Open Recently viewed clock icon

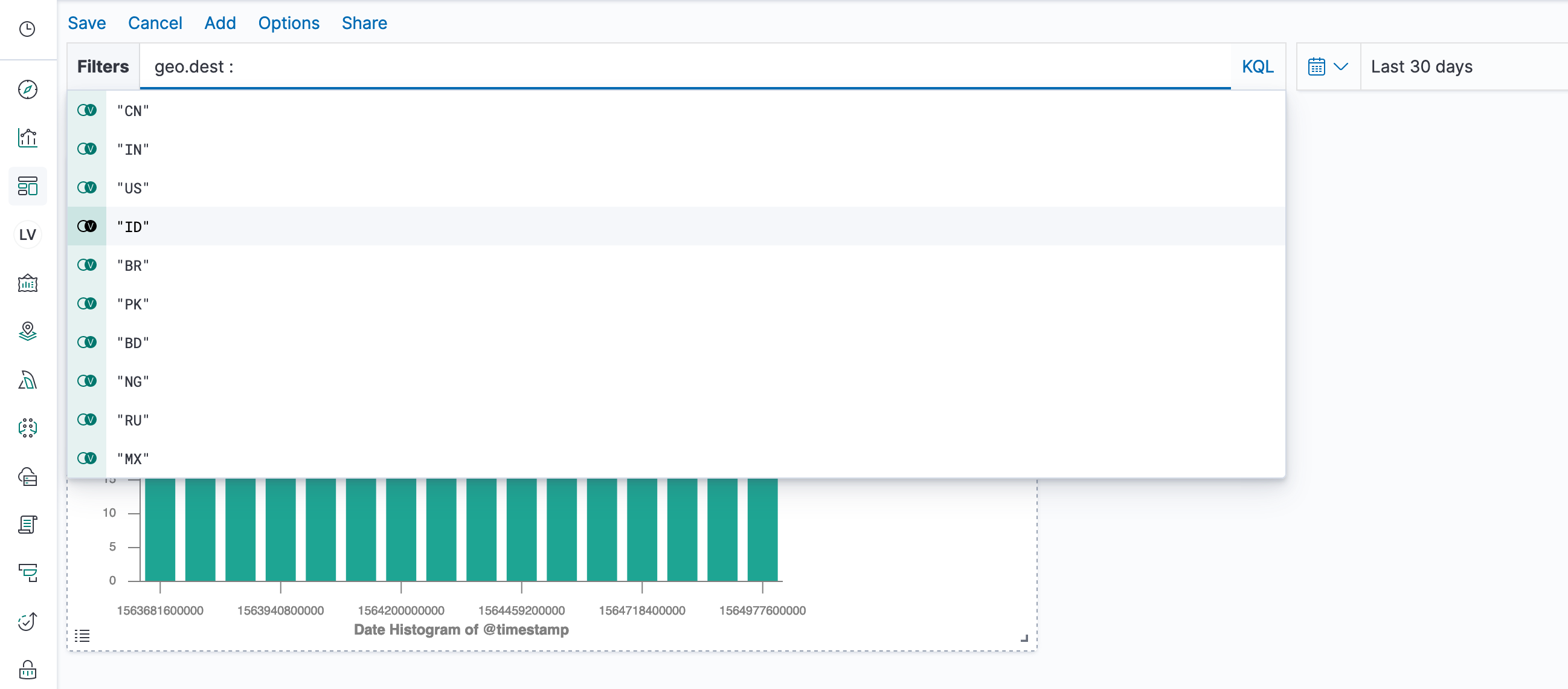click(27, 28)
